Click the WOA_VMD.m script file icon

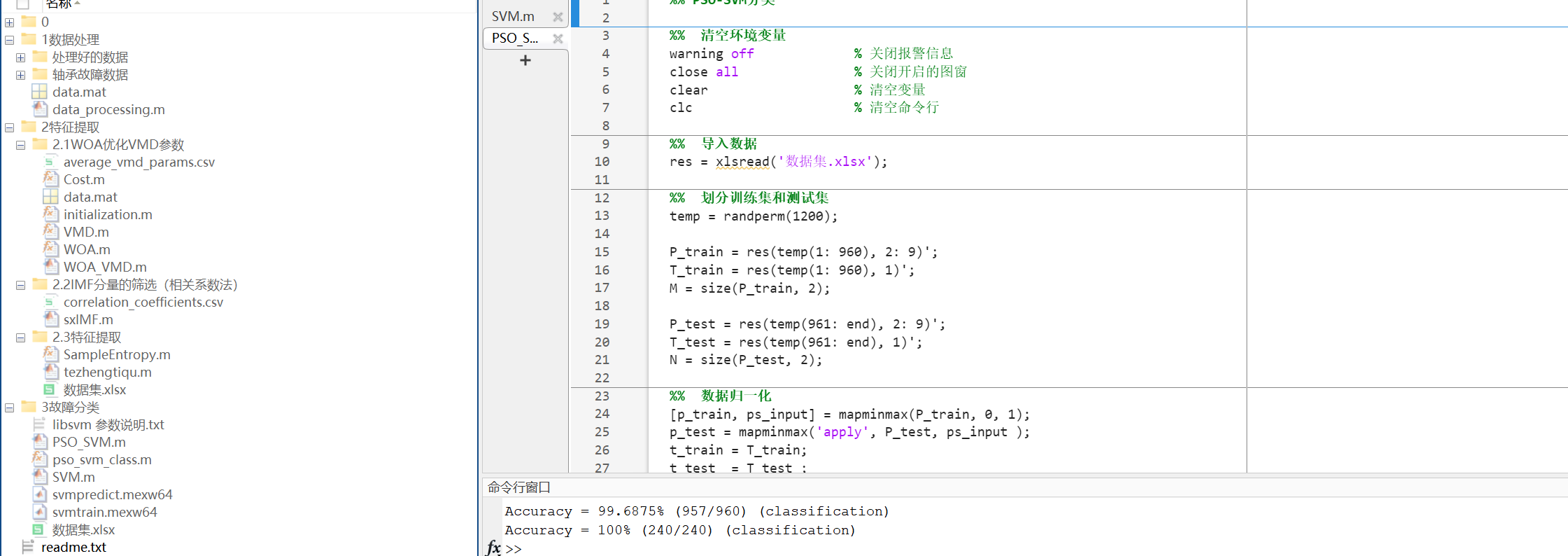click(x=50, y=267)
